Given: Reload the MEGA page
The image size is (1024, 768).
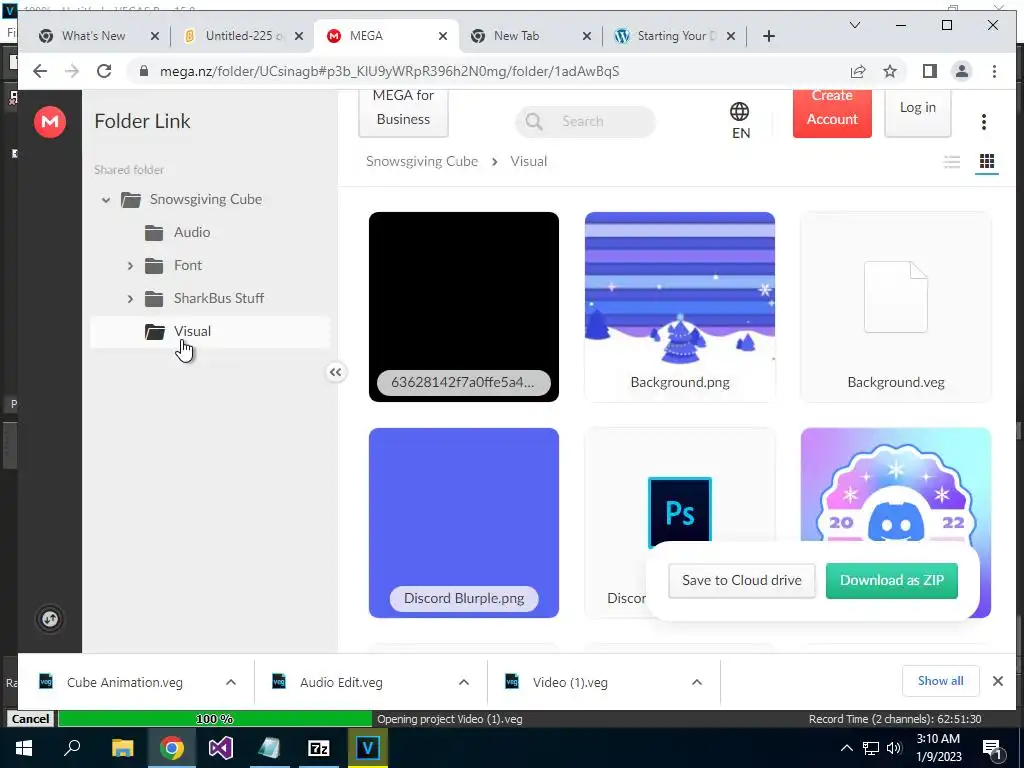Looking at the screenshot, I should 104,71.
